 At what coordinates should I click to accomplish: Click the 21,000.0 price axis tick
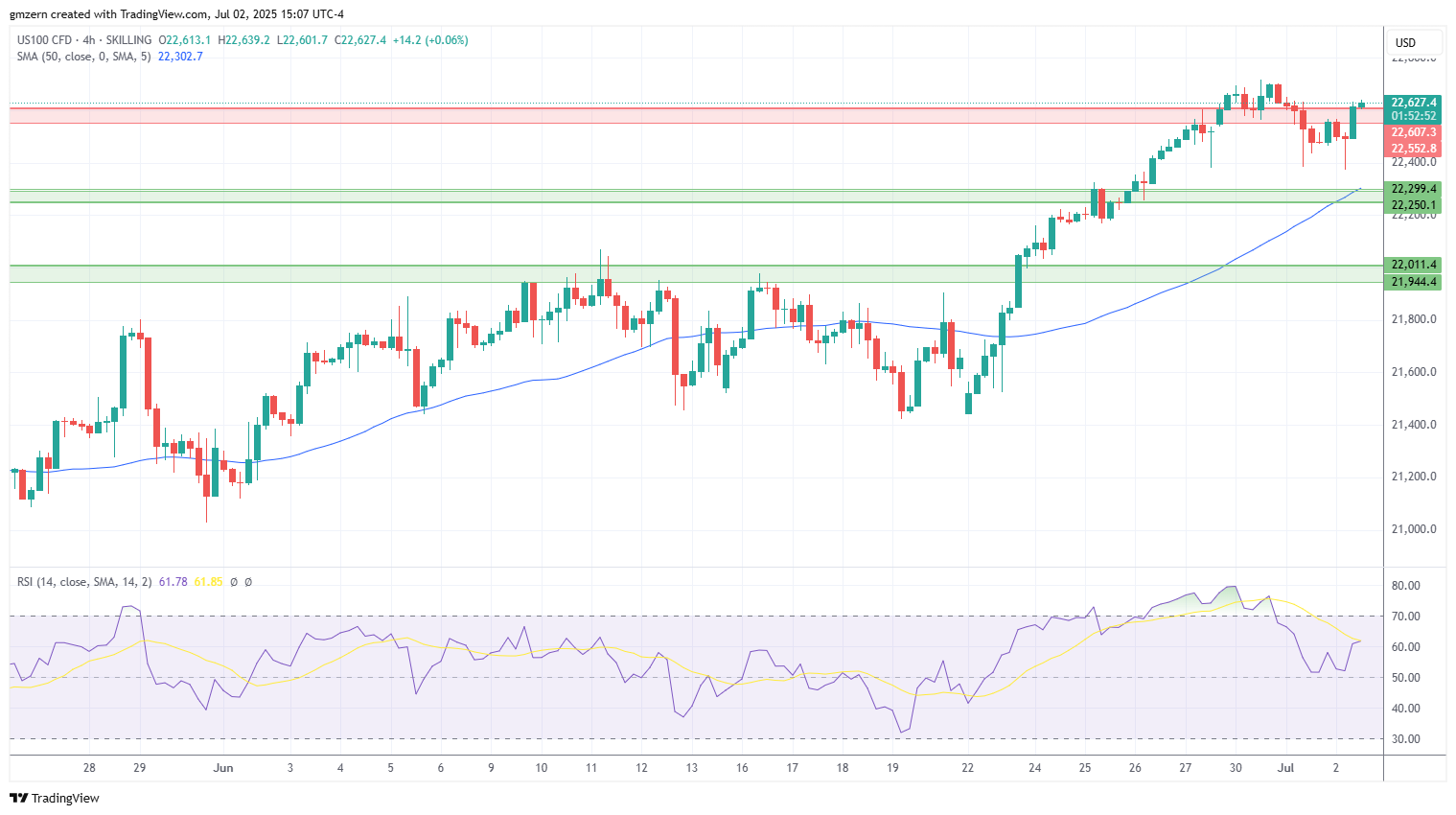(x=1414, y=529)
